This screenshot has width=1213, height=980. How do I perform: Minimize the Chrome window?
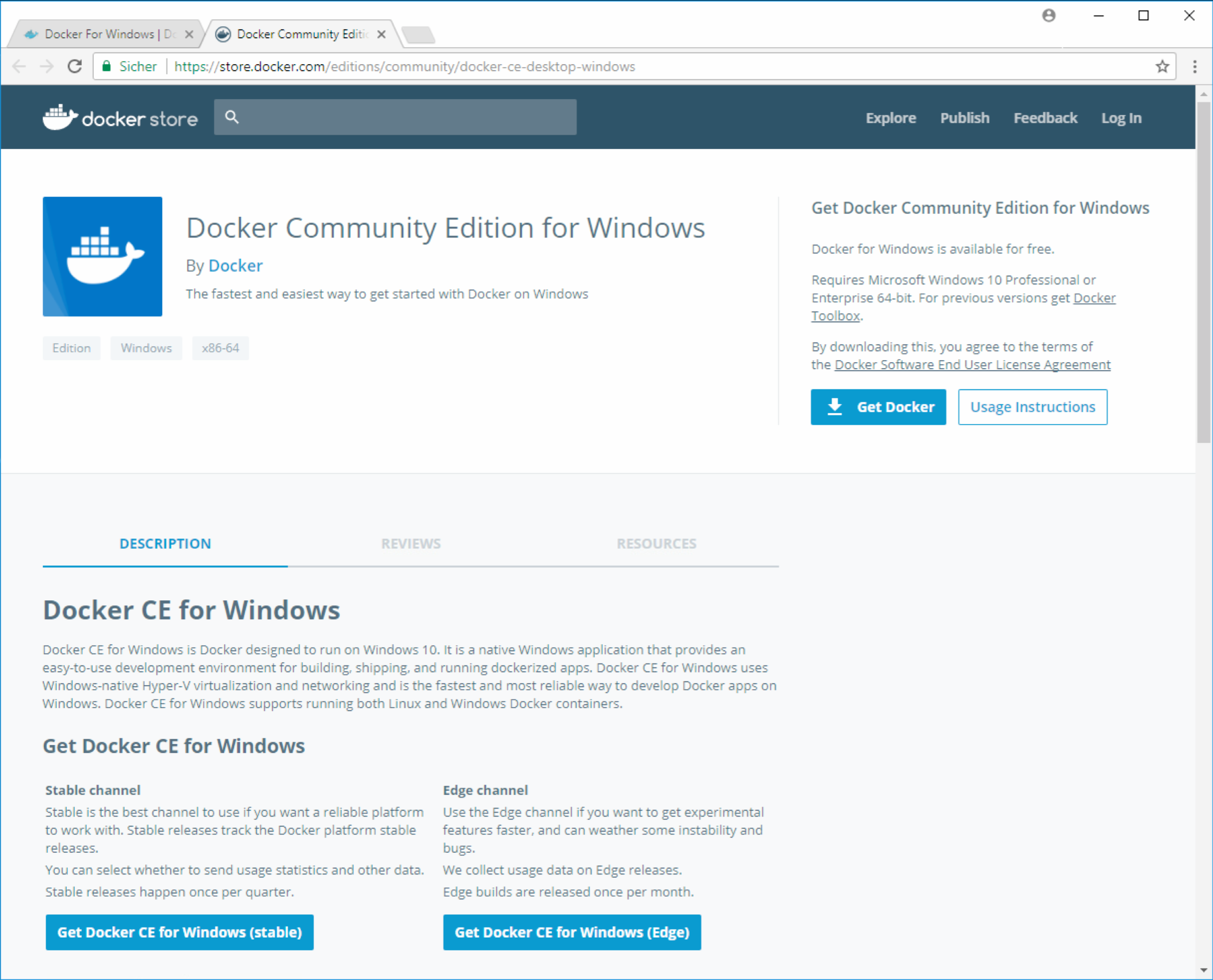coord(1098,16)
